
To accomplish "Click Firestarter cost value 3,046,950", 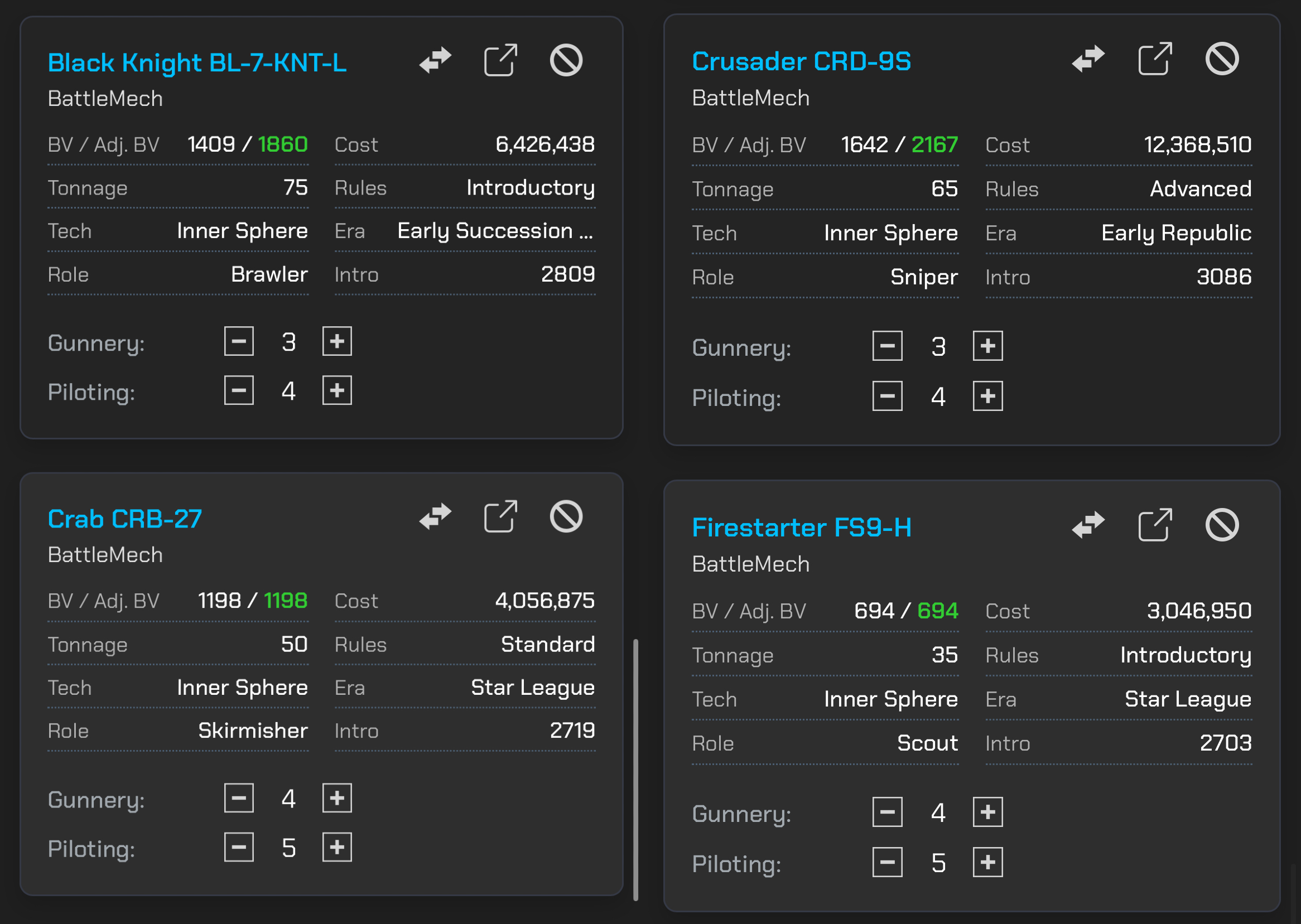I will point(1199,611).
